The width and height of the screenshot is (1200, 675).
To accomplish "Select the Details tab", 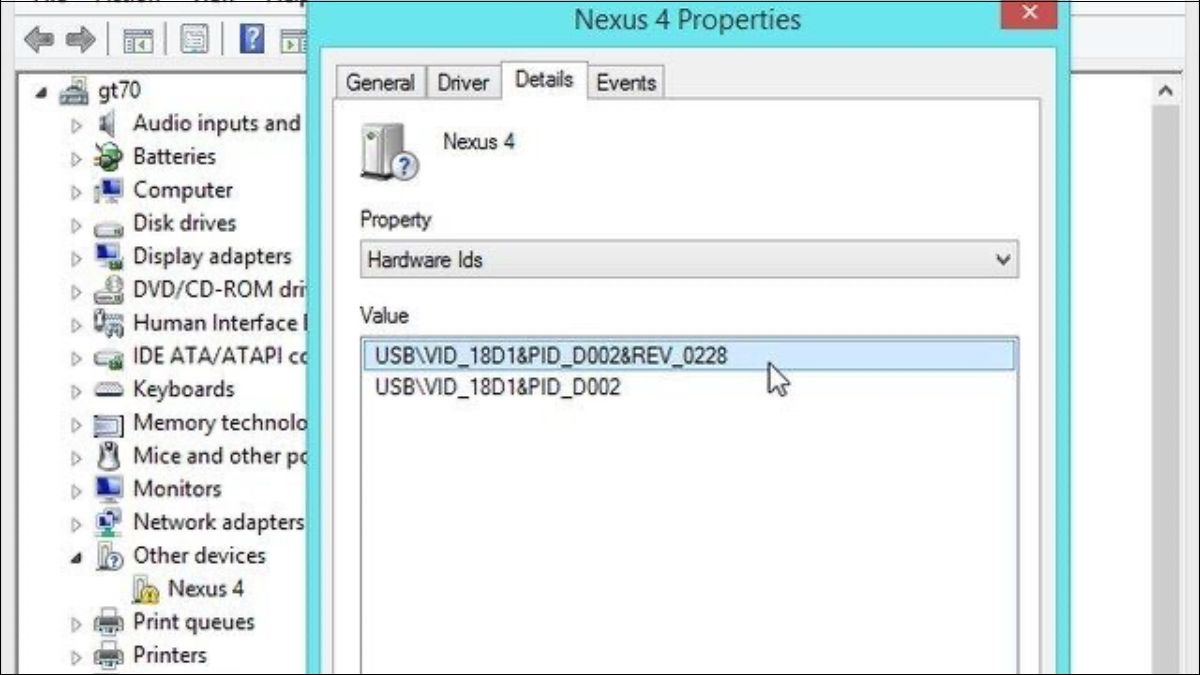I will pyautogui.click(x=544, y=79).
